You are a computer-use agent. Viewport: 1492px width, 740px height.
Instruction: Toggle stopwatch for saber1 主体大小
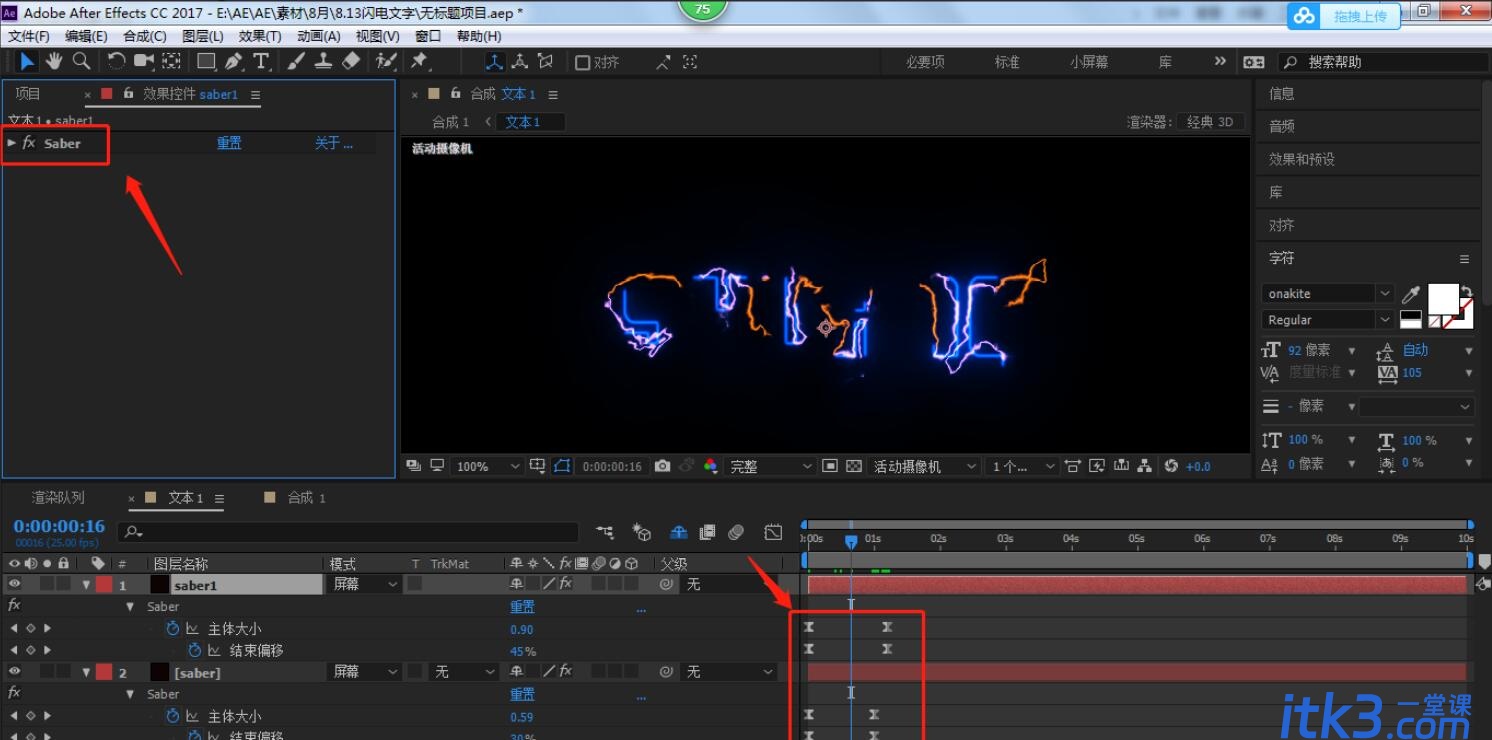tap(172, 629)
